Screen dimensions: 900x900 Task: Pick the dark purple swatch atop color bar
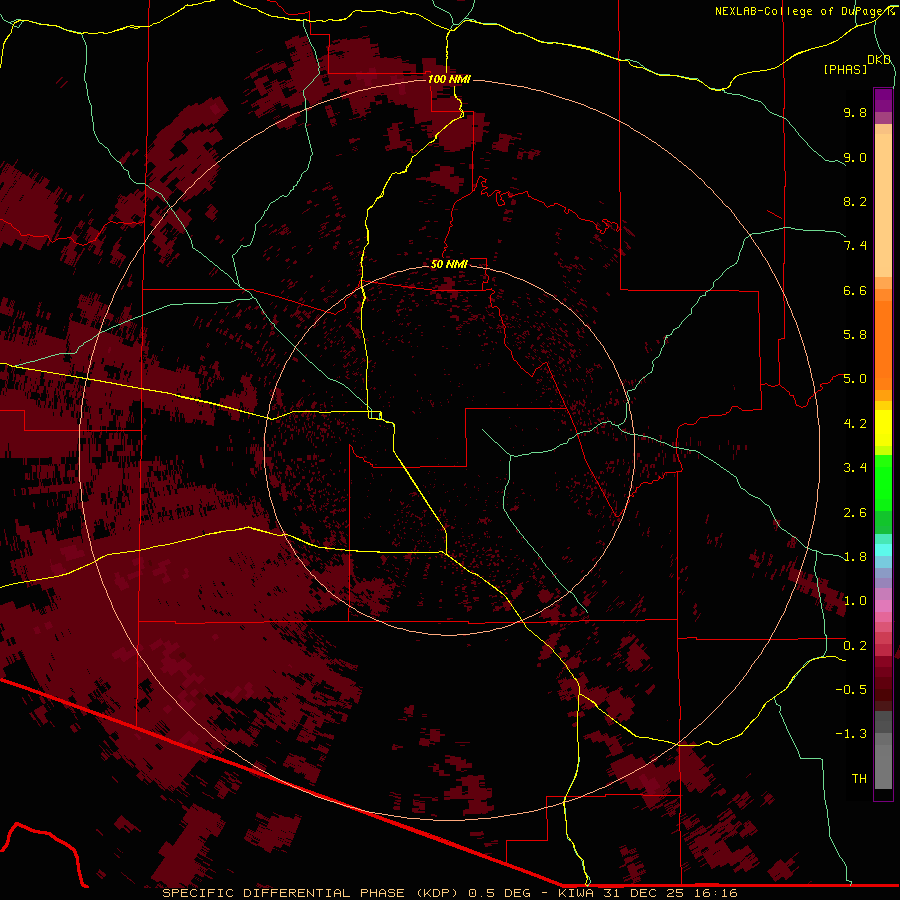(x=883, y=100)
